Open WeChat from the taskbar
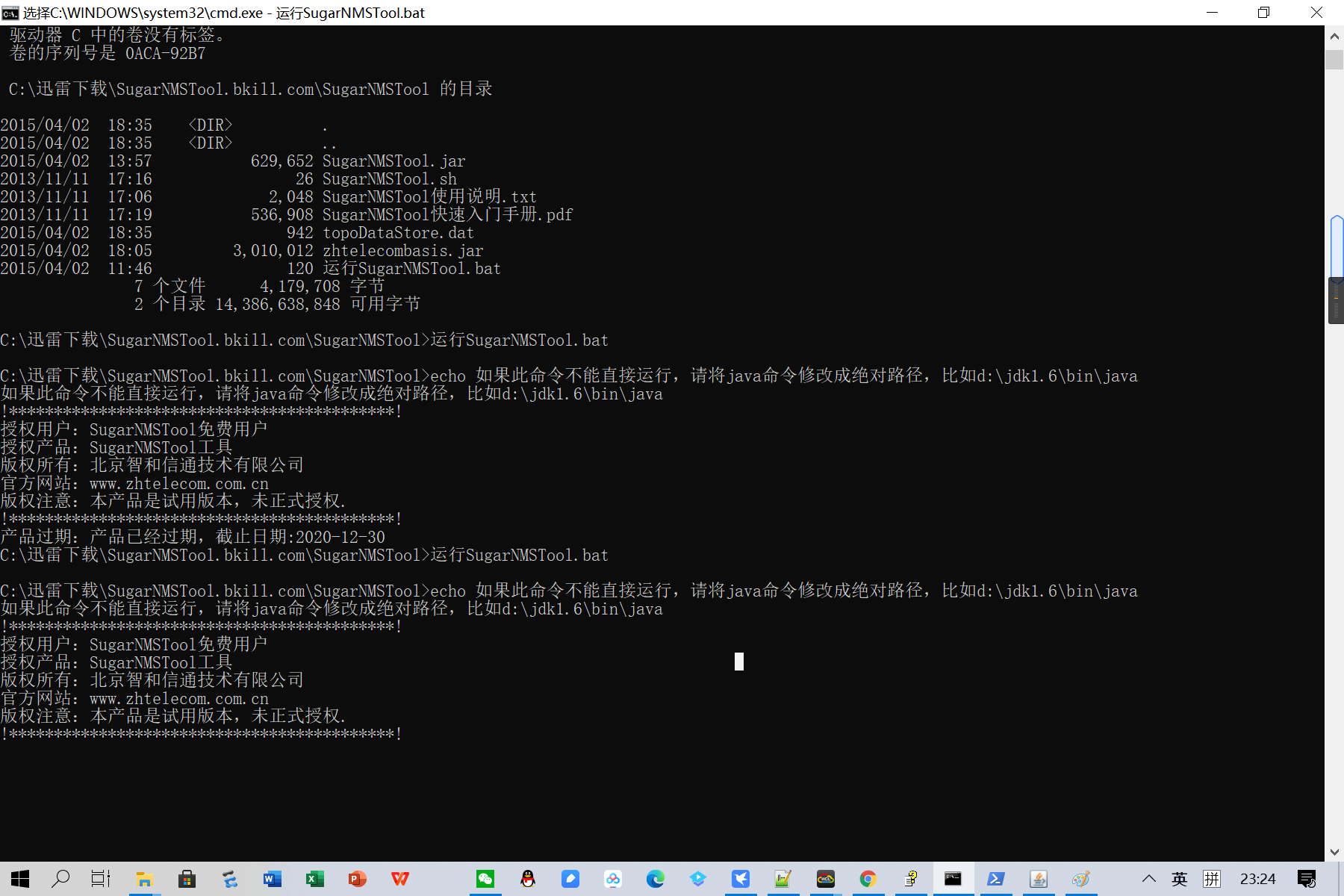This screenshot has height=896, width=1344. [x=485, y=879]
